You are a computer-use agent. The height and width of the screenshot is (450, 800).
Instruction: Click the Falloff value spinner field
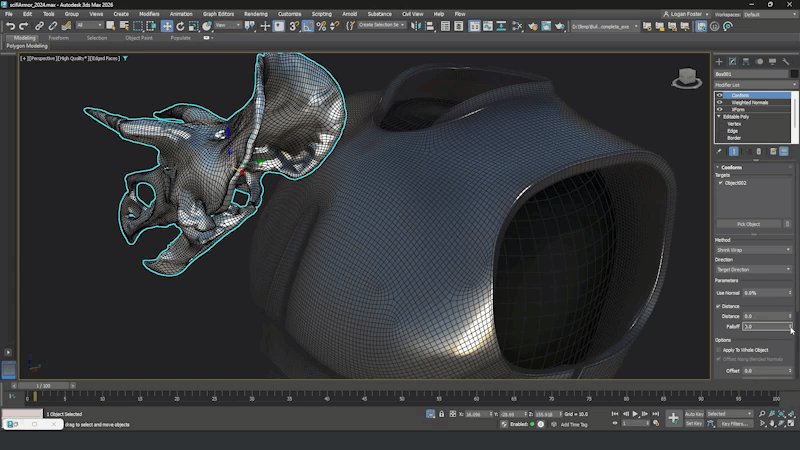[765, 326]
